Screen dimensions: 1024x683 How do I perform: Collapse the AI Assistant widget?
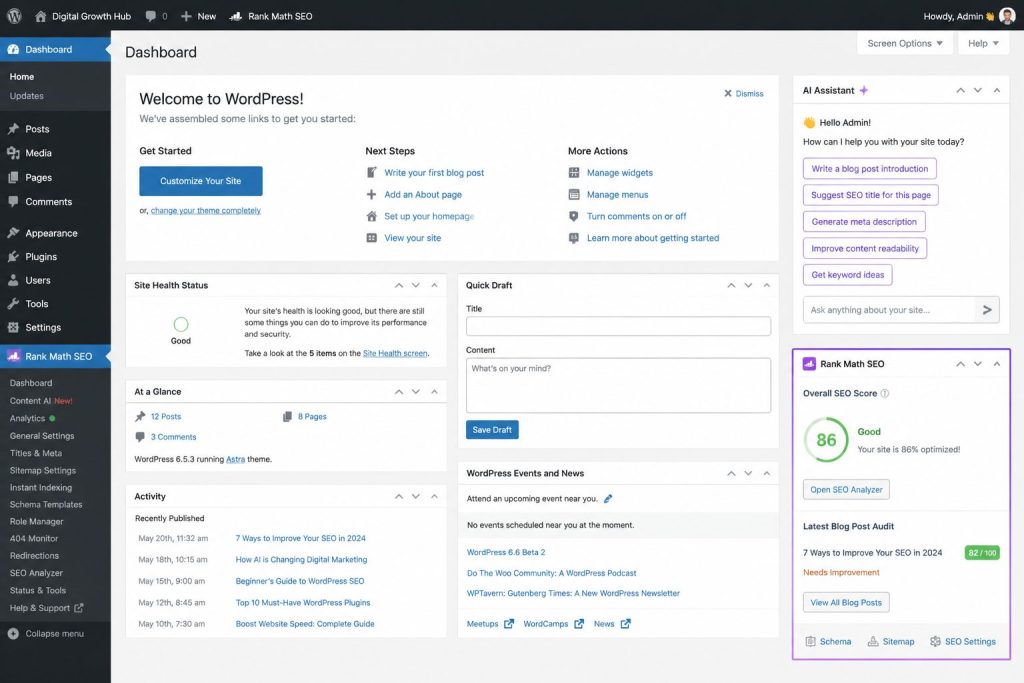pos(997,90)
